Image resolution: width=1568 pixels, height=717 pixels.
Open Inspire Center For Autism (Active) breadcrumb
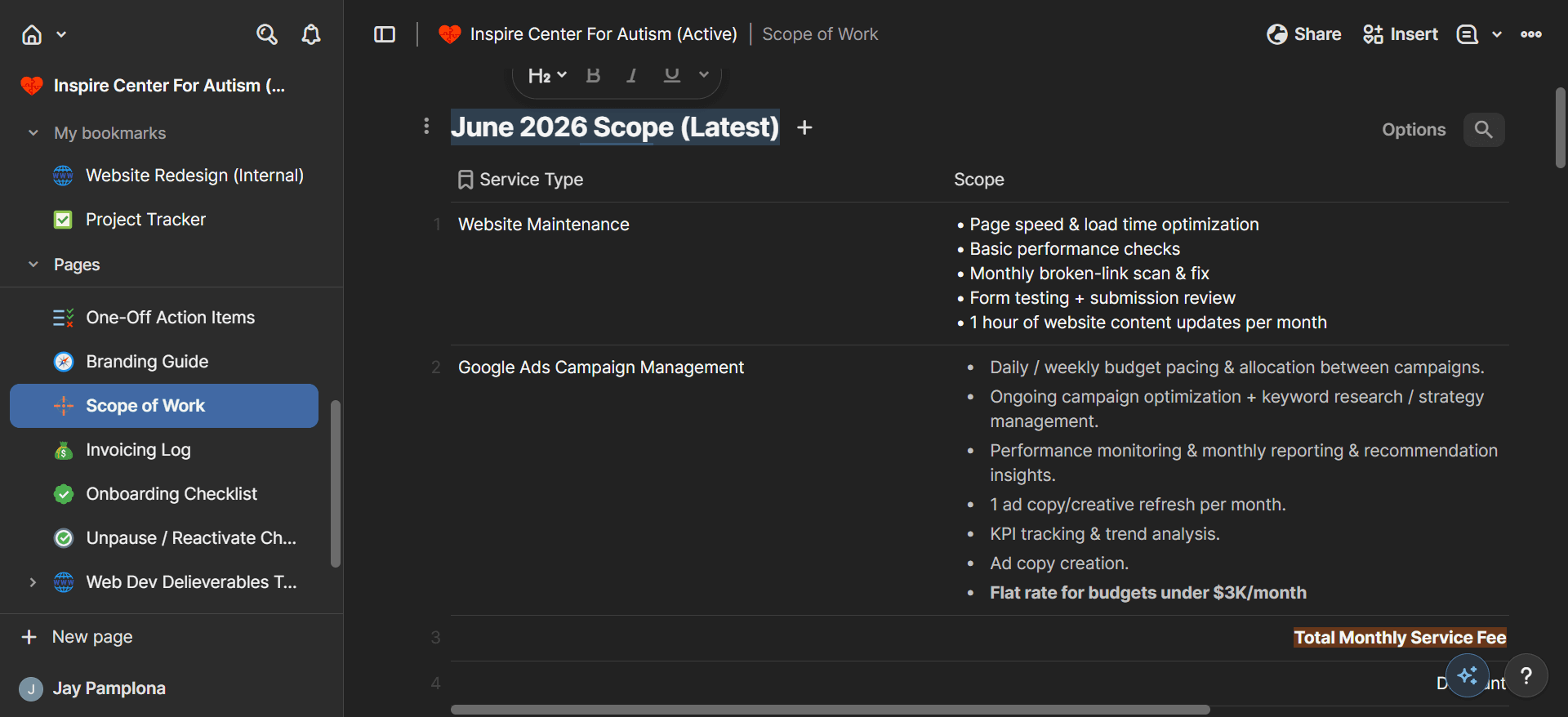(604, 34)
